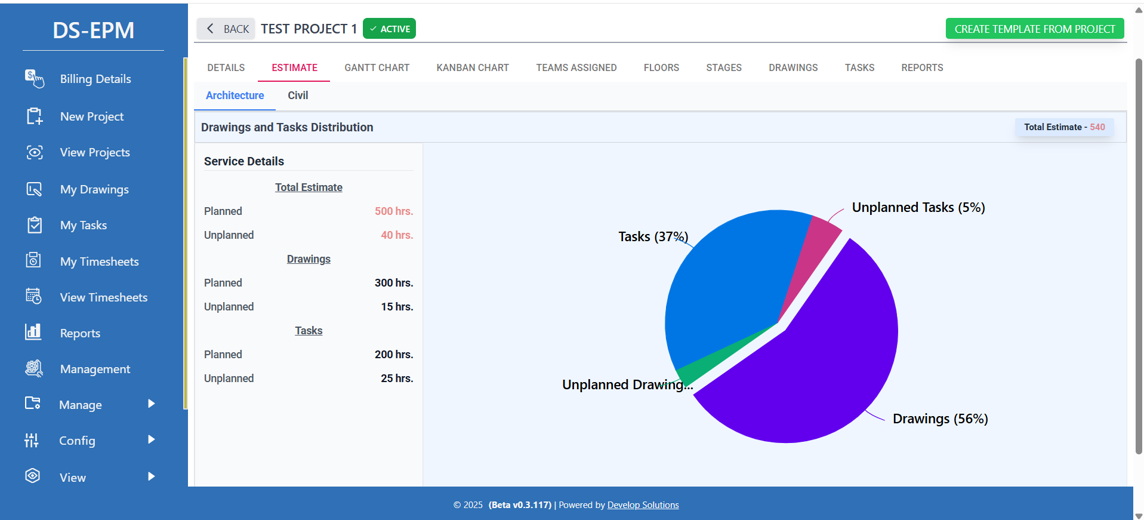Viewport: 1144px width, 520px height.
Task: Click the My Tasks checklist icon
Action: pos(34,225)
